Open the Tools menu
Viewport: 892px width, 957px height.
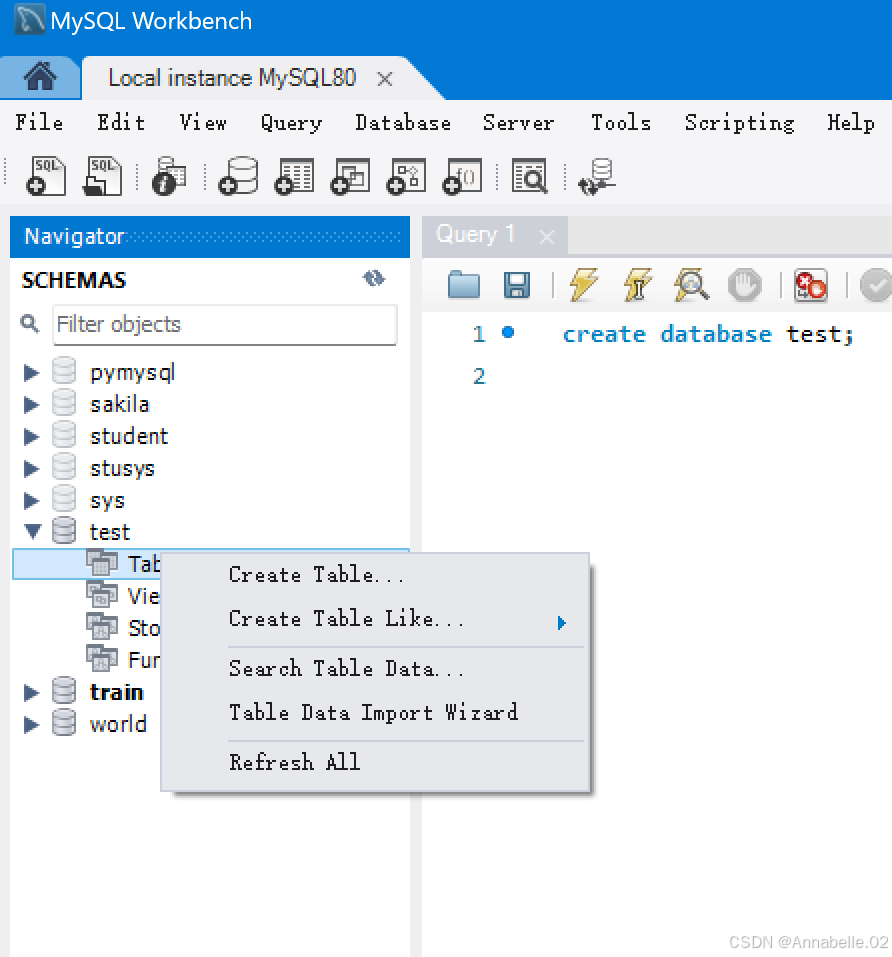point(621,123)
